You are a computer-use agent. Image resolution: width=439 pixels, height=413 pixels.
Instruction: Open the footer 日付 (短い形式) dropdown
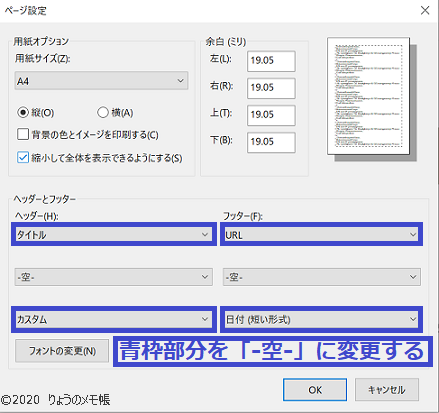click(x=322, y=319)
